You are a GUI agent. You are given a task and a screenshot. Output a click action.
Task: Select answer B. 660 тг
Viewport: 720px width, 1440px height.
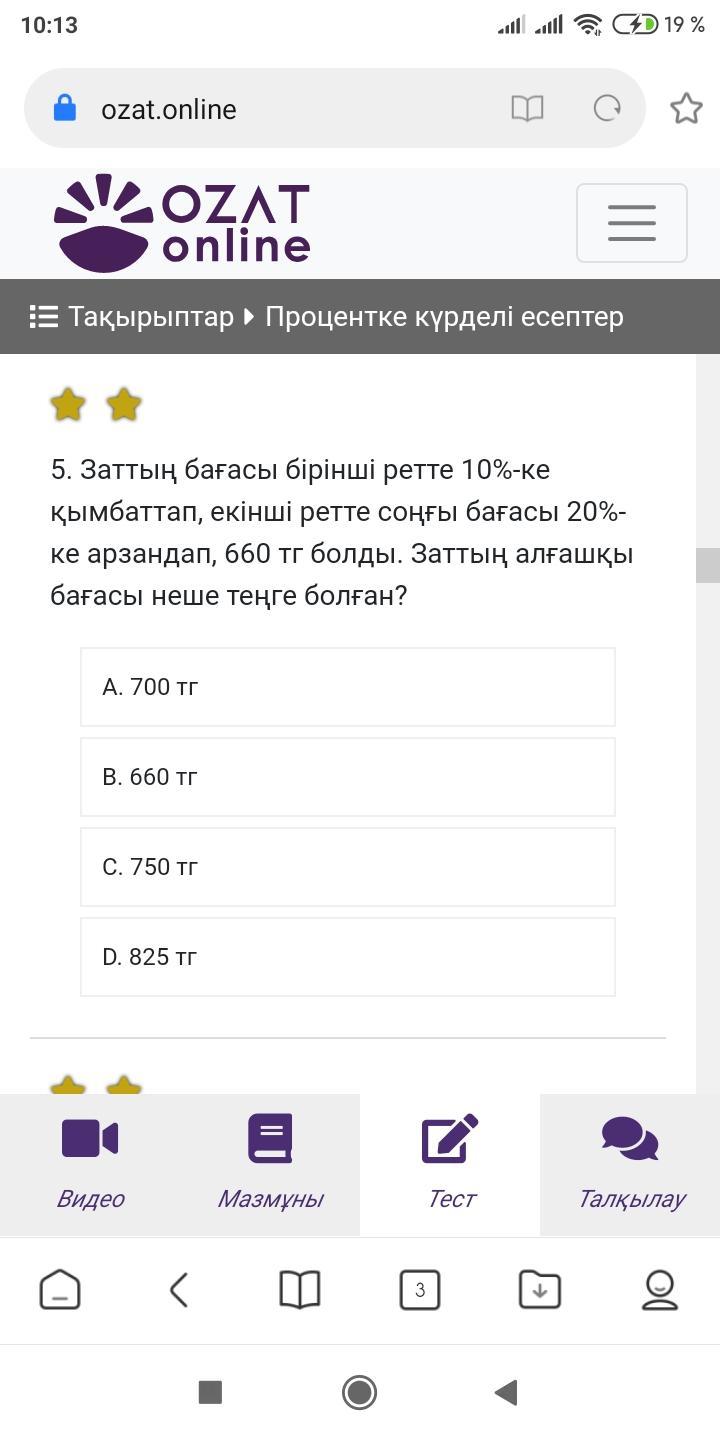point(347,777)
